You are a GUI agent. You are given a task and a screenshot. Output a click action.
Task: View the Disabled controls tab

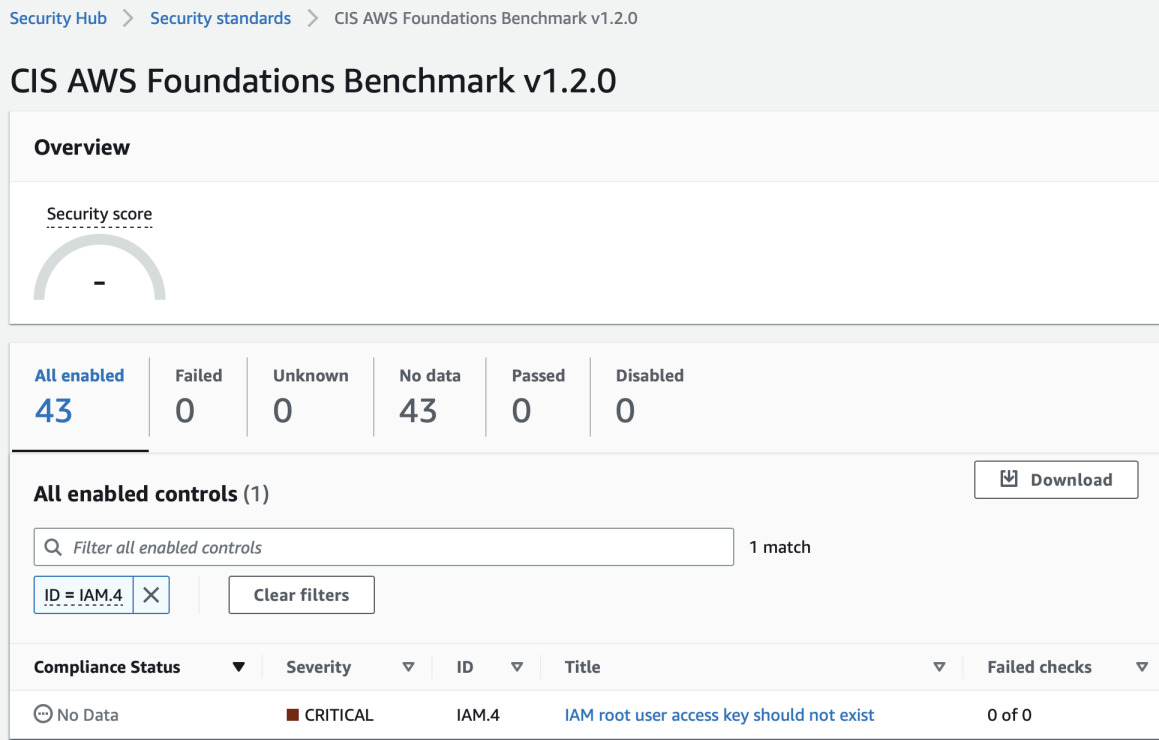point(649,395)
